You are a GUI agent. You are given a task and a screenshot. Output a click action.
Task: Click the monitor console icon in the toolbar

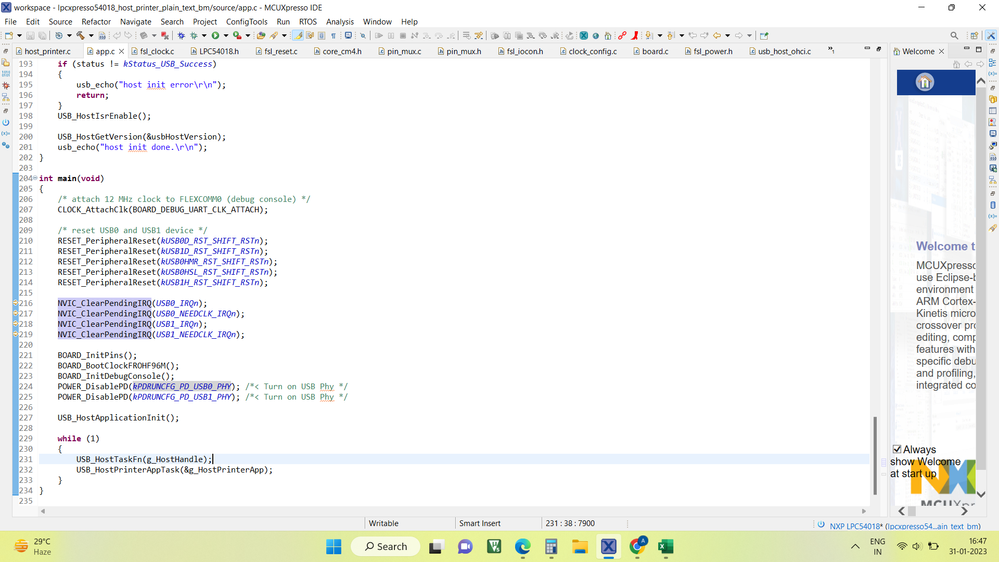pyautogui.click(x=349, y=36)
